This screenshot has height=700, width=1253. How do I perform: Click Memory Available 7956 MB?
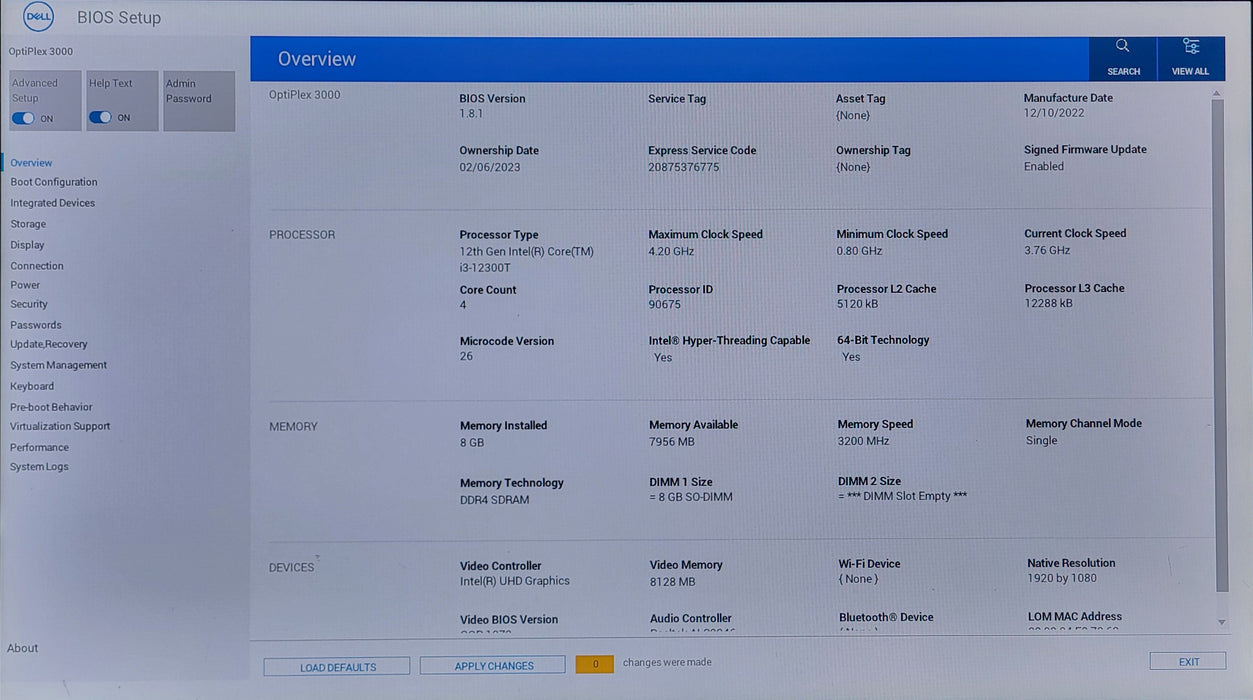pos(672,441)
